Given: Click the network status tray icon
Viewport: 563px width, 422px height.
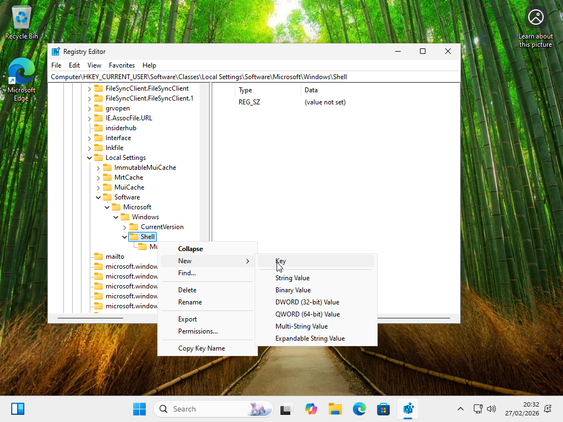Looking at the screenshot, I should click(478, 409).
